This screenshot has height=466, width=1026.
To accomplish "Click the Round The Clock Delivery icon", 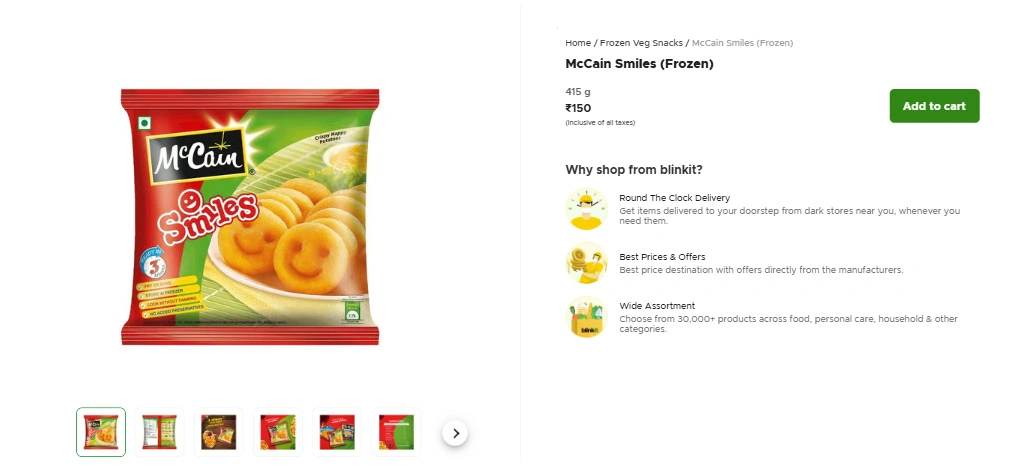I will (586, 208).
